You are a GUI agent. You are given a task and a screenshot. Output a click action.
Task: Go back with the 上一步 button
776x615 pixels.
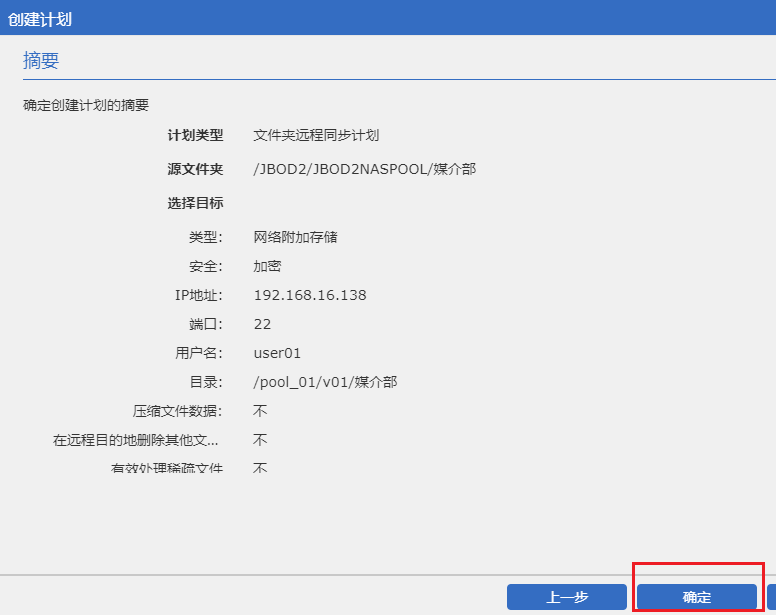[x=567, y=597]
